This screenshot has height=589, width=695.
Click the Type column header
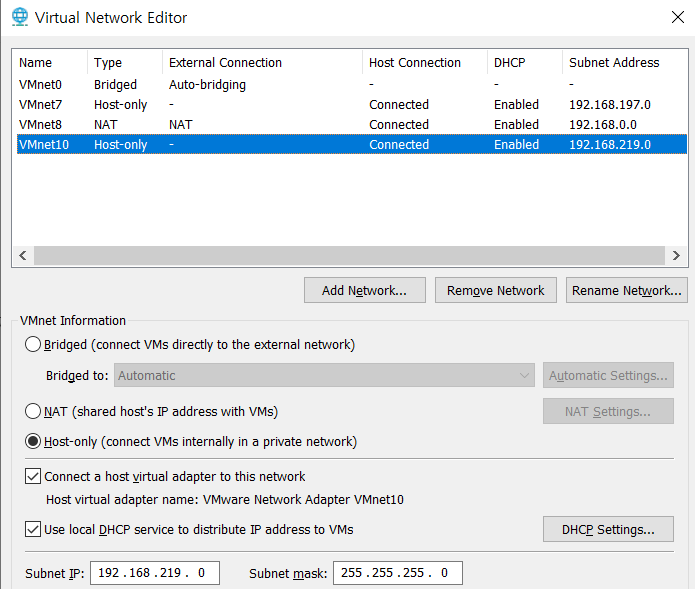(x=125, y=62)
